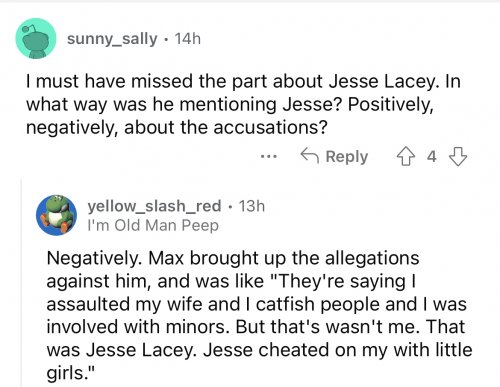Viewport: 500px width, 387px height.
Task: Upvote sunny_sally's comment
Action: click(405, 156)
